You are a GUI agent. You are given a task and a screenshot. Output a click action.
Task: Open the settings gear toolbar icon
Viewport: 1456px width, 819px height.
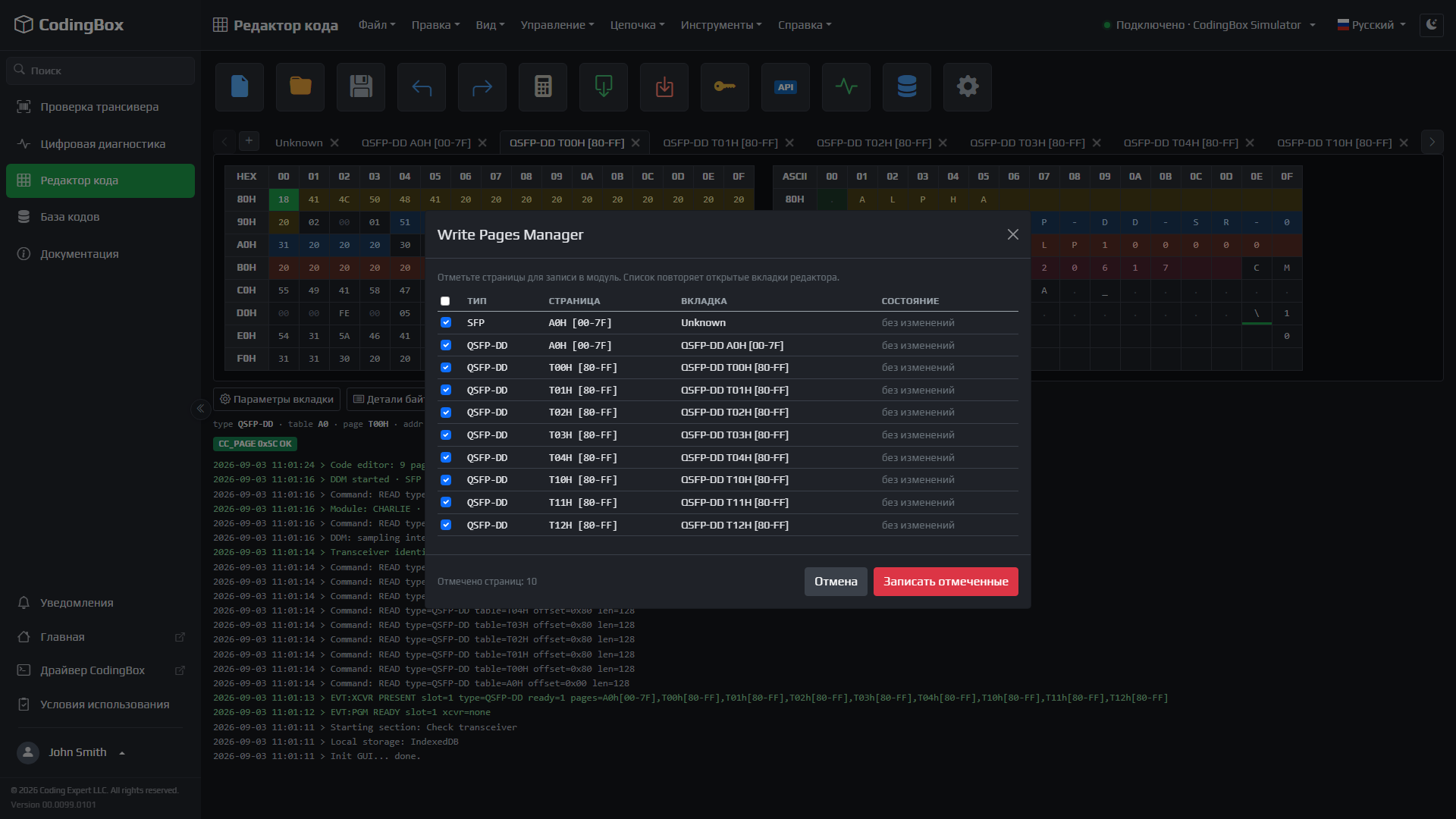[x=968, y=86]
